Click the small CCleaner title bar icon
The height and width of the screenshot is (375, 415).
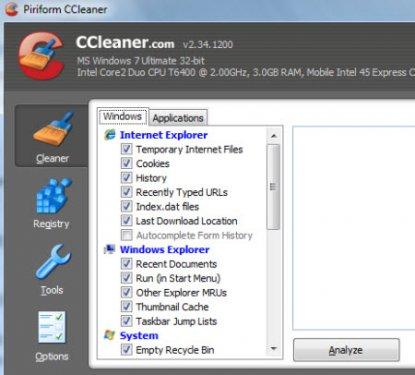12,9
